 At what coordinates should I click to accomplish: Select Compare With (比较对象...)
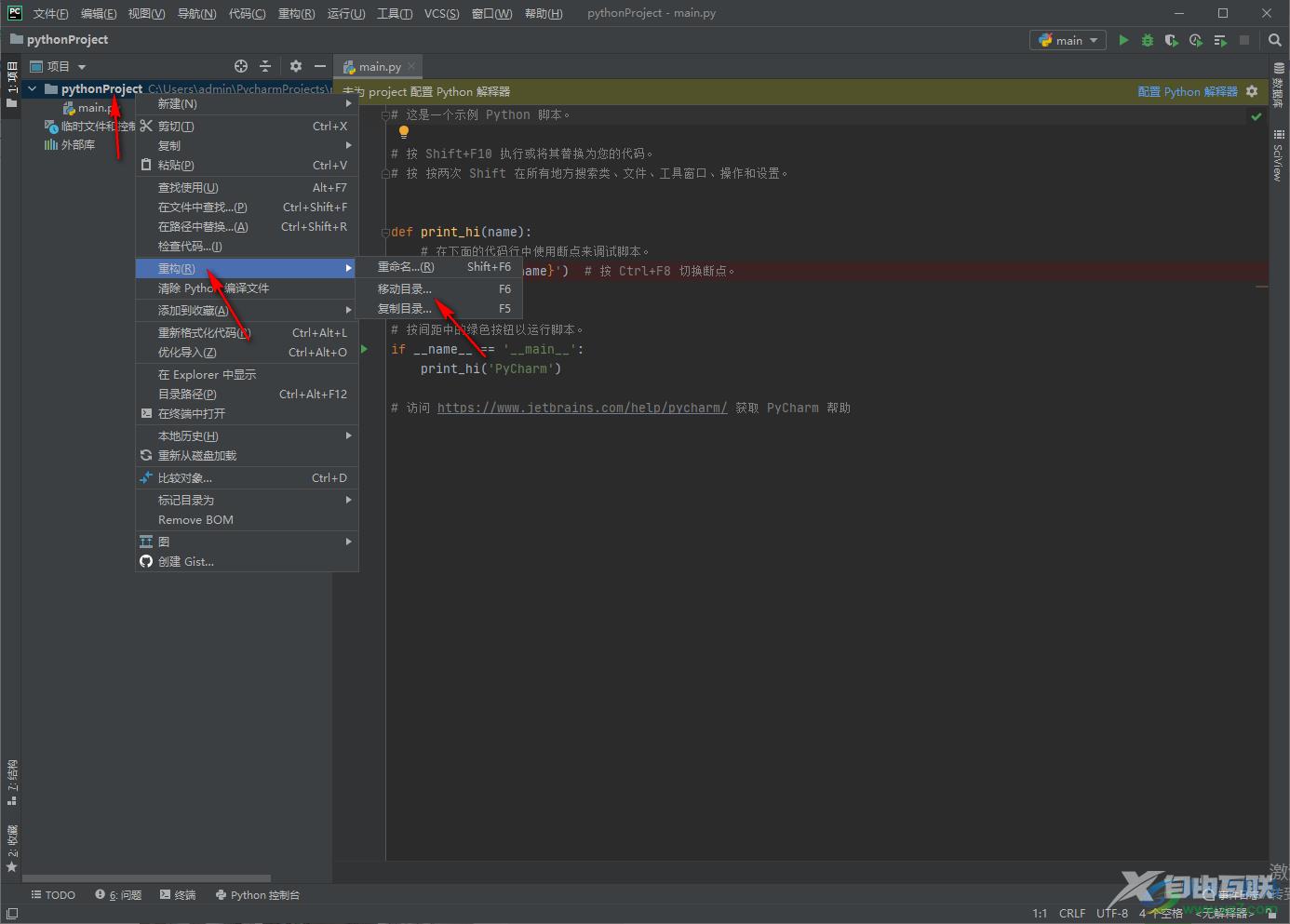coord(247,478)
